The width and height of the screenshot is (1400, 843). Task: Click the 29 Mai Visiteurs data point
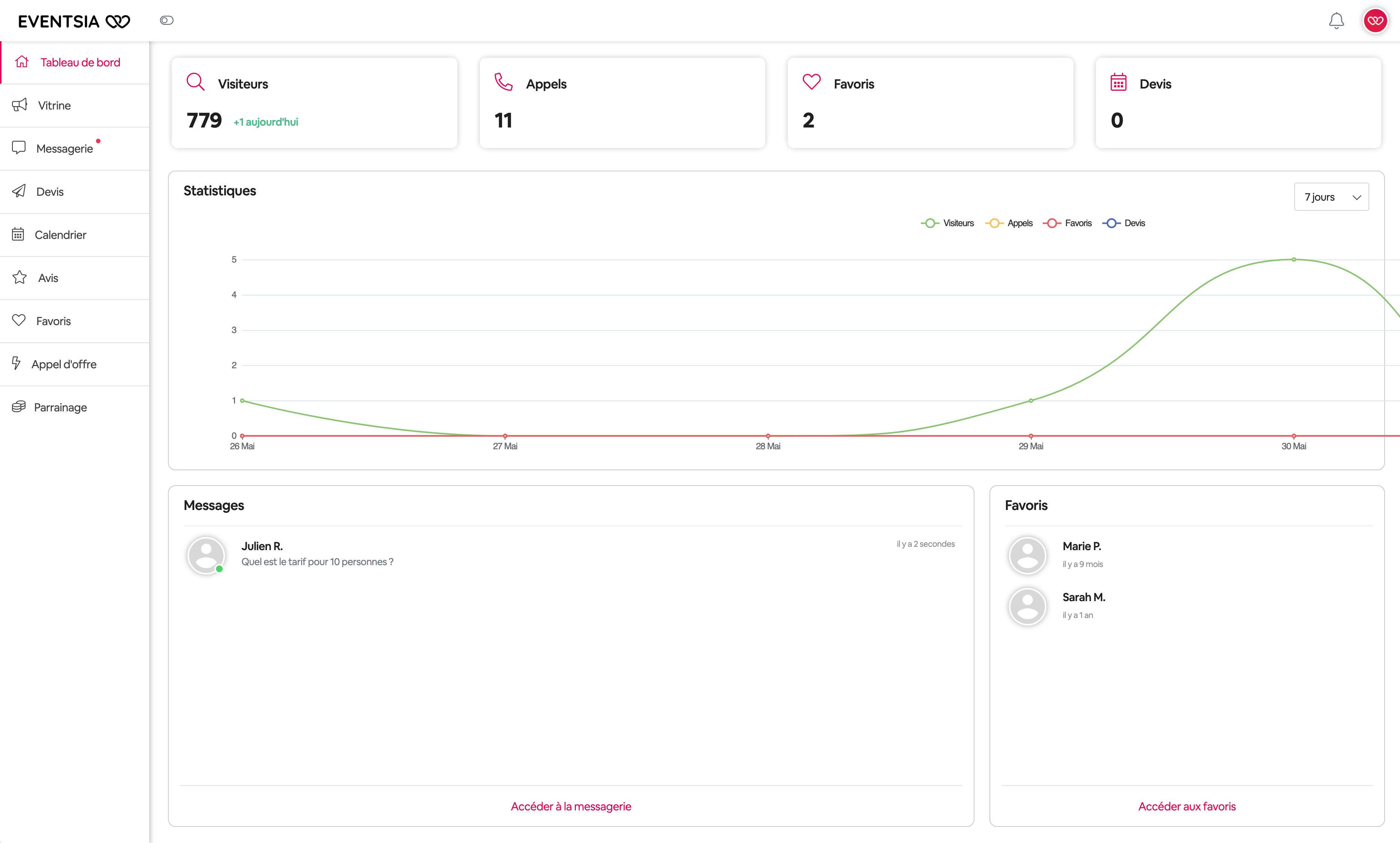tap(1031, 400)
